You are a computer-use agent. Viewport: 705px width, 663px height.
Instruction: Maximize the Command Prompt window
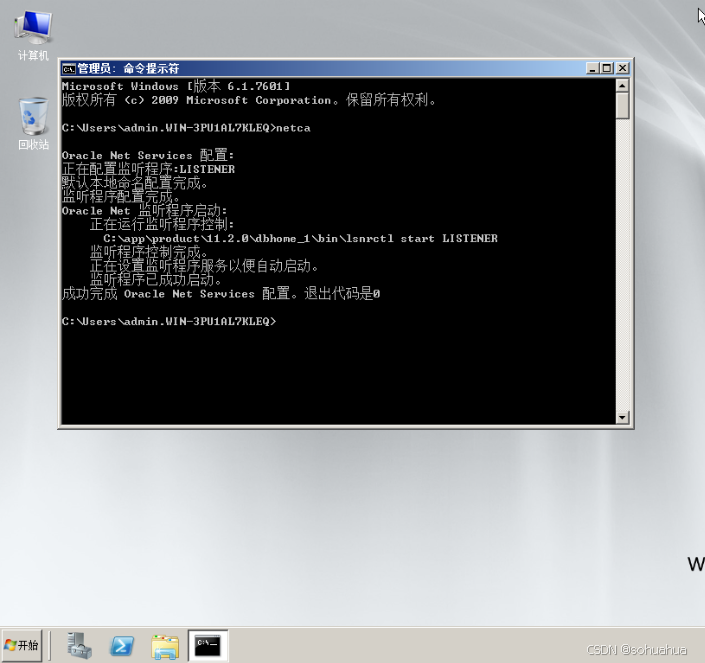tap(607, 68)
